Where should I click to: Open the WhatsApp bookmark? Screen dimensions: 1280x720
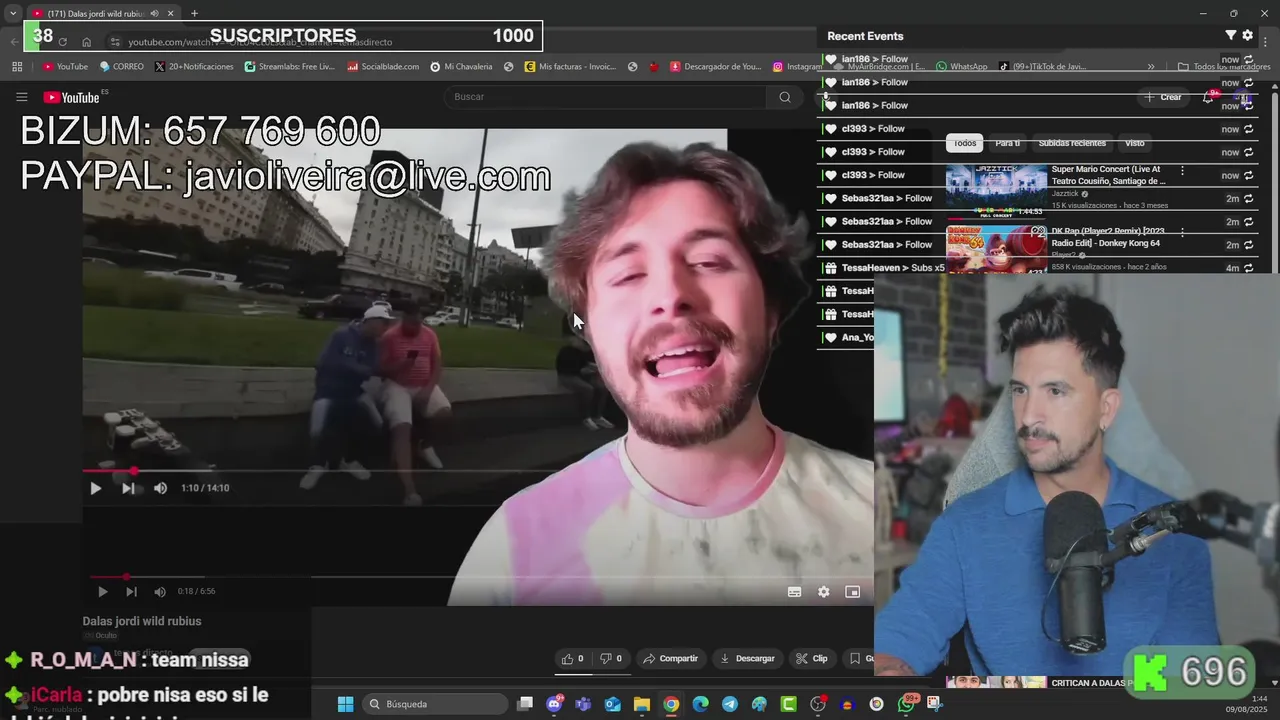962,67
